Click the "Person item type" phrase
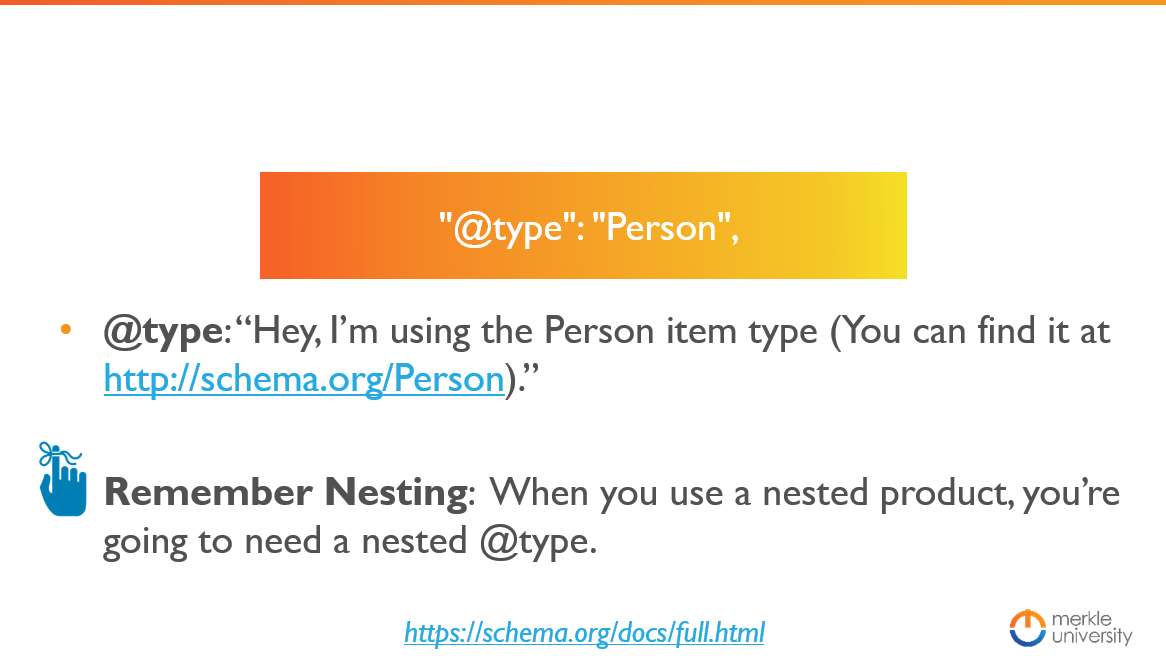Image resolution: width=1166 pixels, height=656 pixels. (680, 331)
